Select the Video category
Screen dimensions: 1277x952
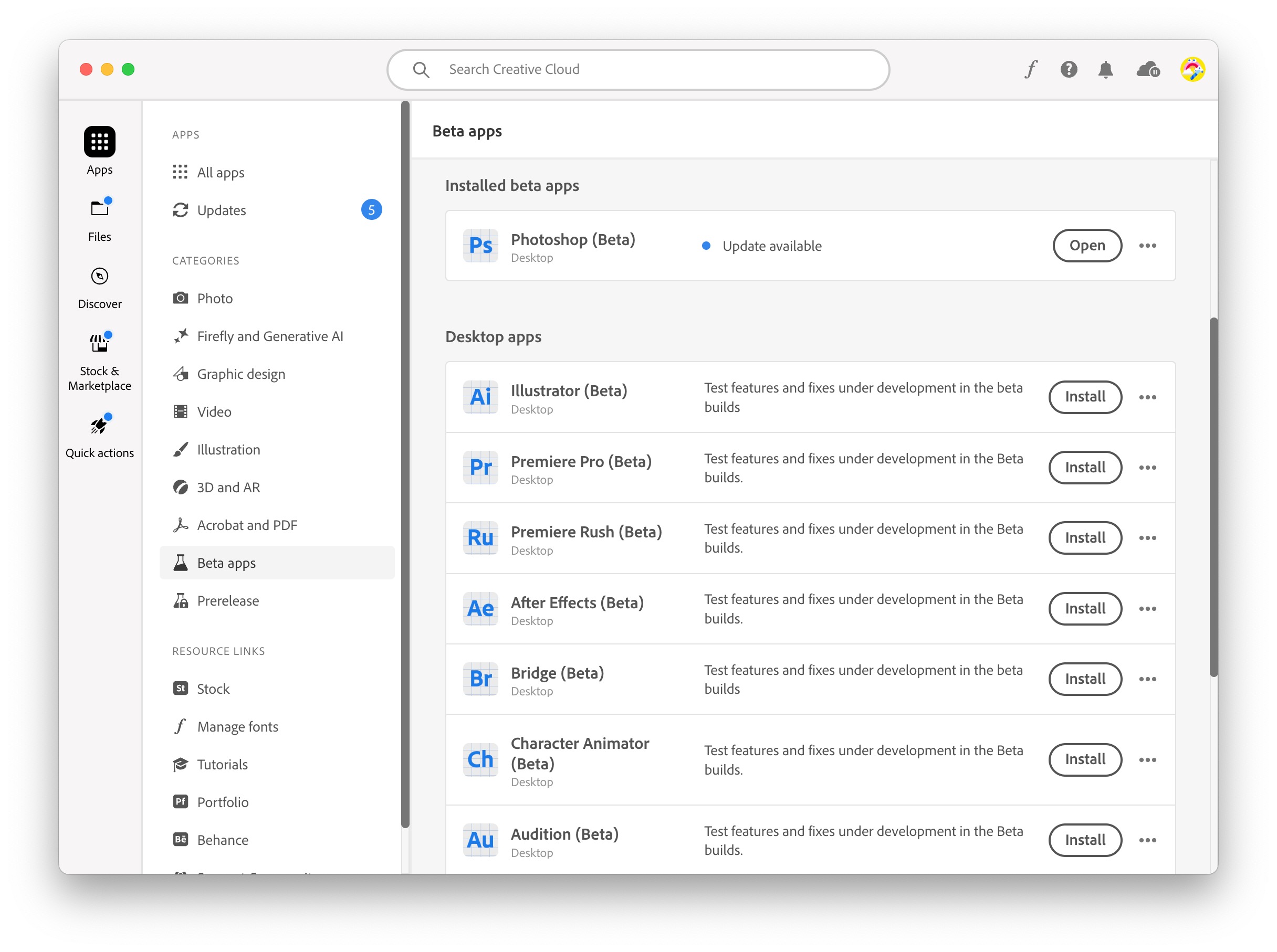[x=277, y=411]
